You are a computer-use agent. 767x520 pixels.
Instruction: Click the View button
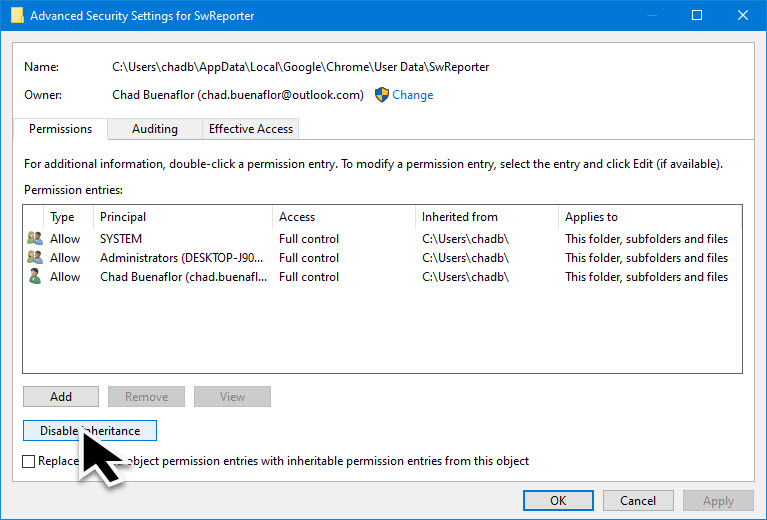point(232,396)
